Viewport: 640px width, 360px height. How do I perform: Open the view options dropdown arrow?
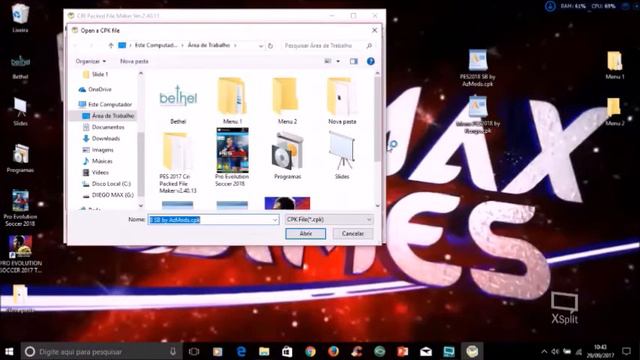coord(338,61)
